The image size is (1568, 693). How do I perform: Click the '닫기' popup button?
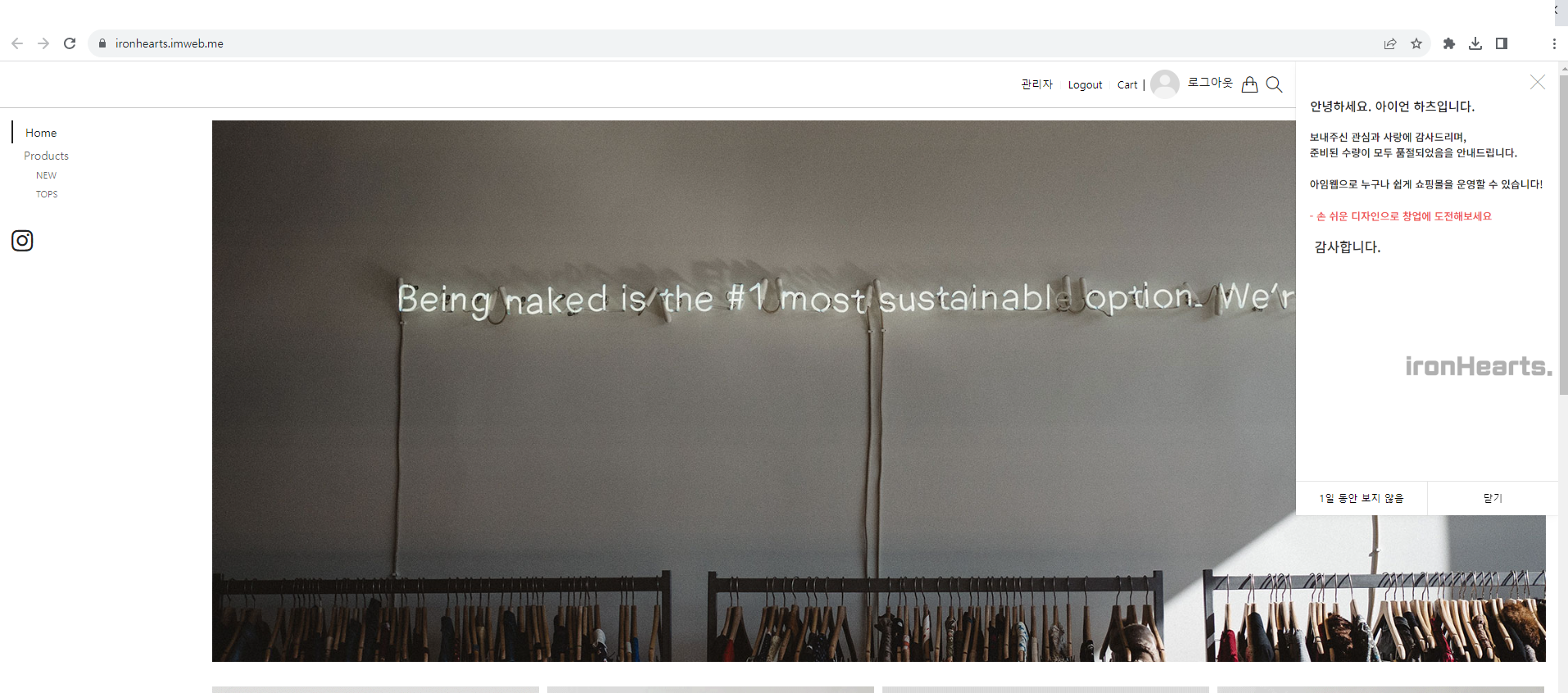[1493, 498]
